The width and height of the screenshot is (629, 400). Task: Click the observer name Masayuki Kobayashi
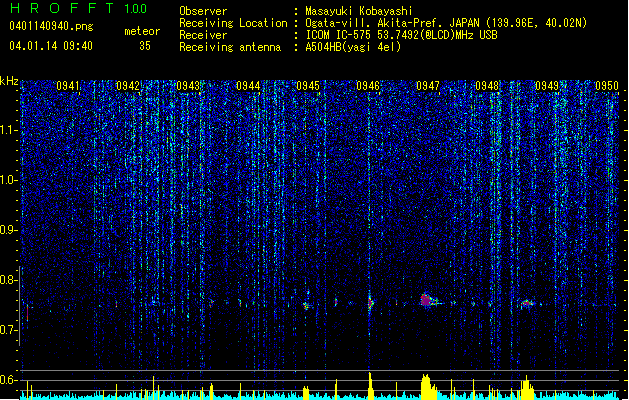click(x=359, y=11)
